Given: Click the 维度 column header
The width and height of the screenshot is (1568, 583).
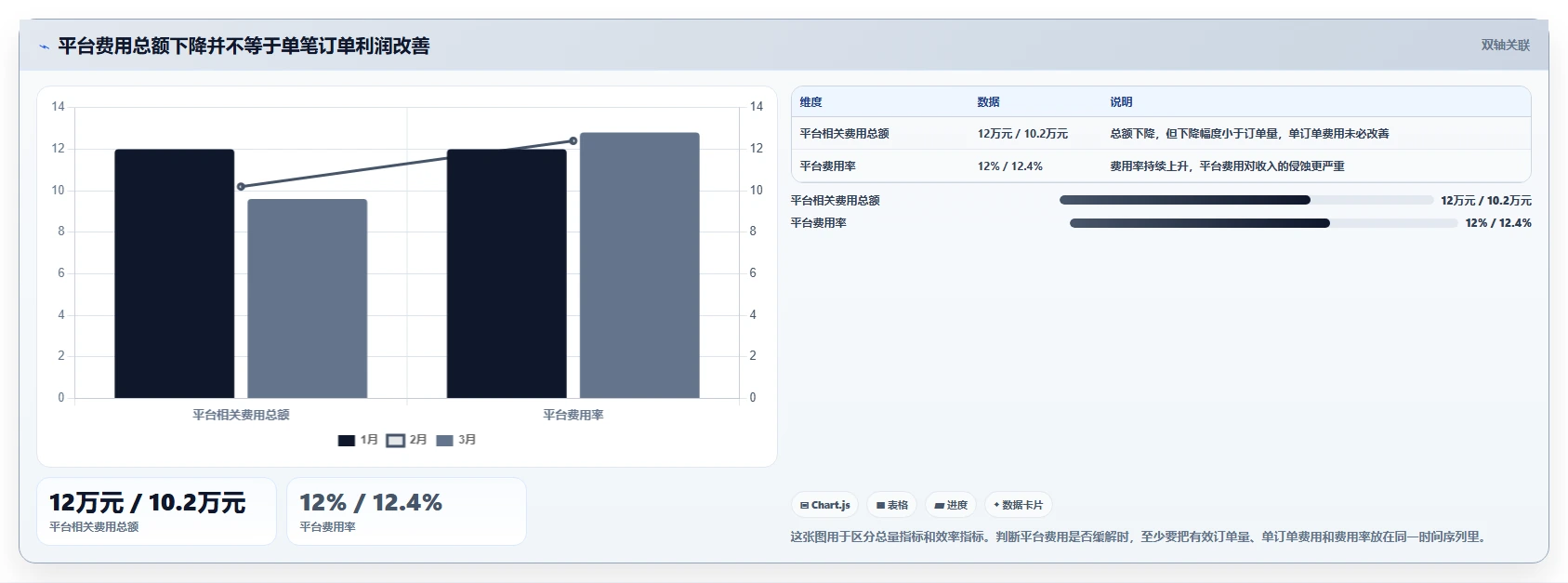Looking at the screenshot, I should [810, 102].
